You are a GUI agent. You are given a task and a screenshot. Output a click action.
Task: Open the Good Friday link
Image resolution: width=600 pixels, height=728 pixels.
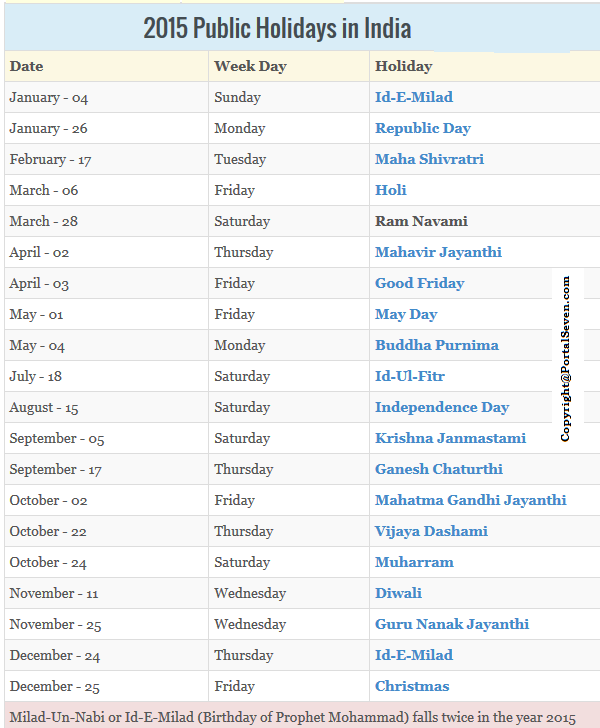419,283
